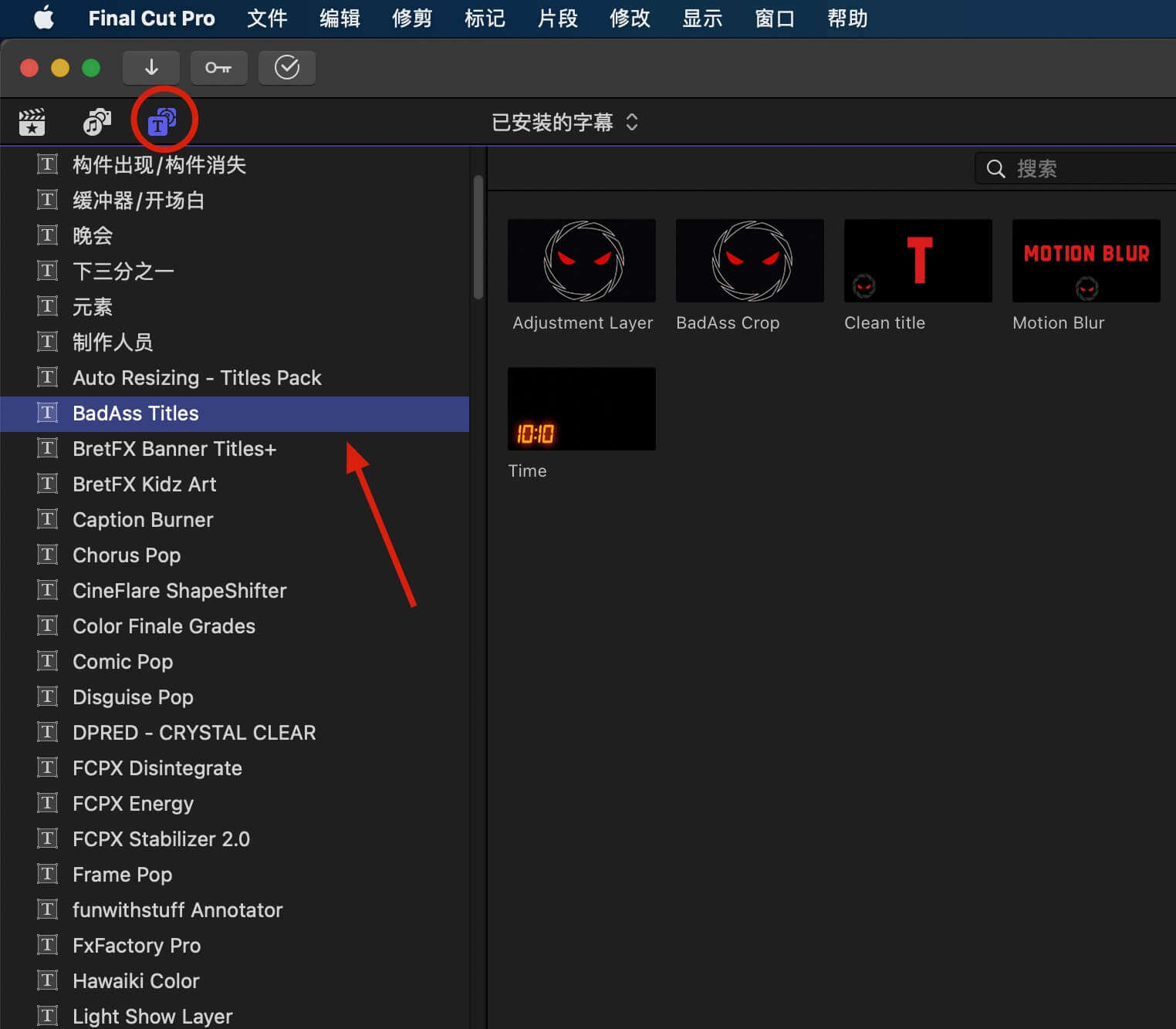This screenshot has height=1029, width=1176.
Task: Click the T icon beside Hawaiki Color
Action: (x=48, y=980)
